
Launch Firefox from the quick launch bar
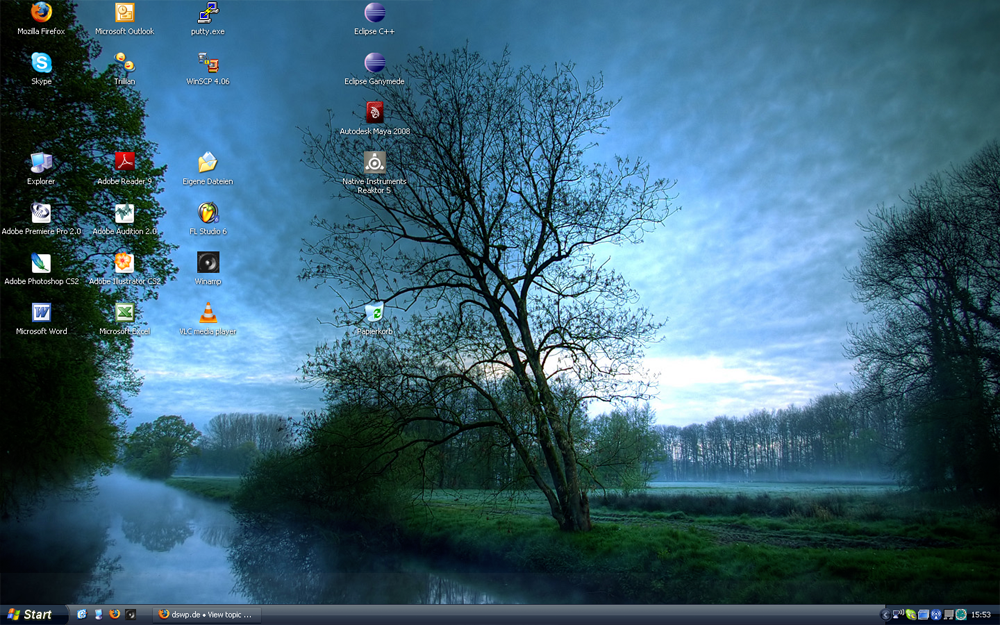[114, 614]
